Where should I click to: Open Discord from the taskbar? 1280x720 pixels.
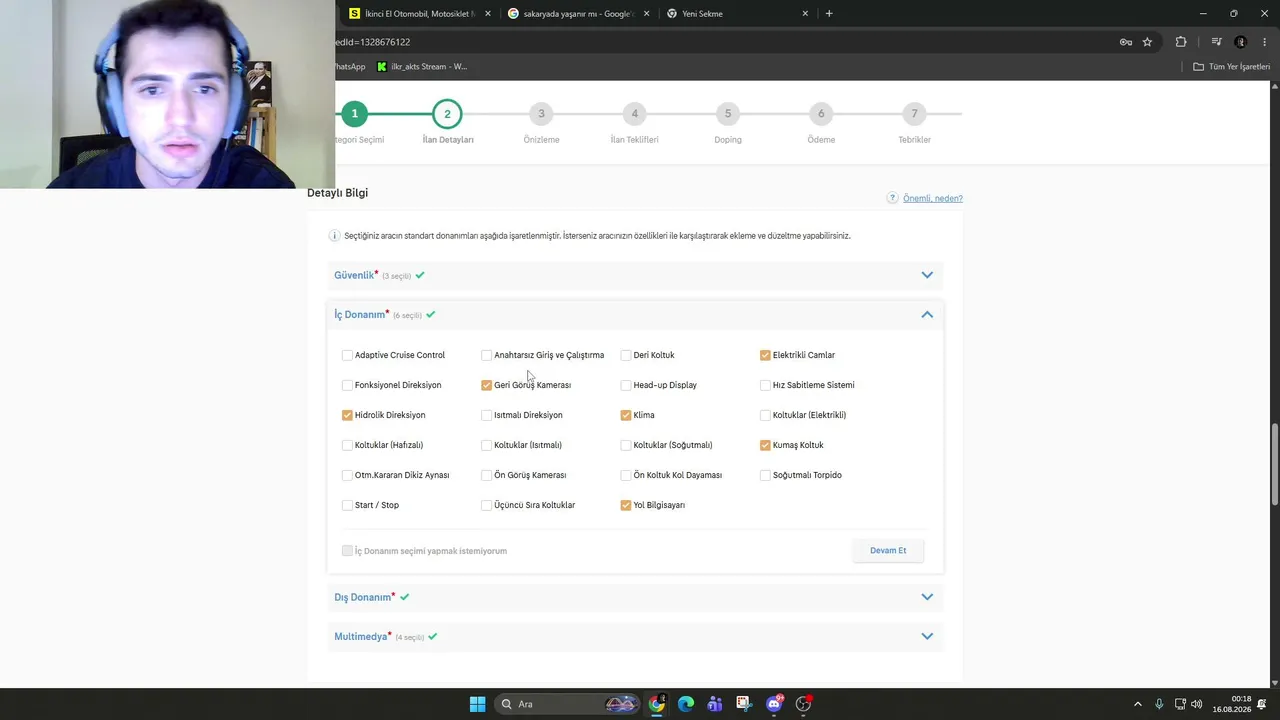pos(774,704)
